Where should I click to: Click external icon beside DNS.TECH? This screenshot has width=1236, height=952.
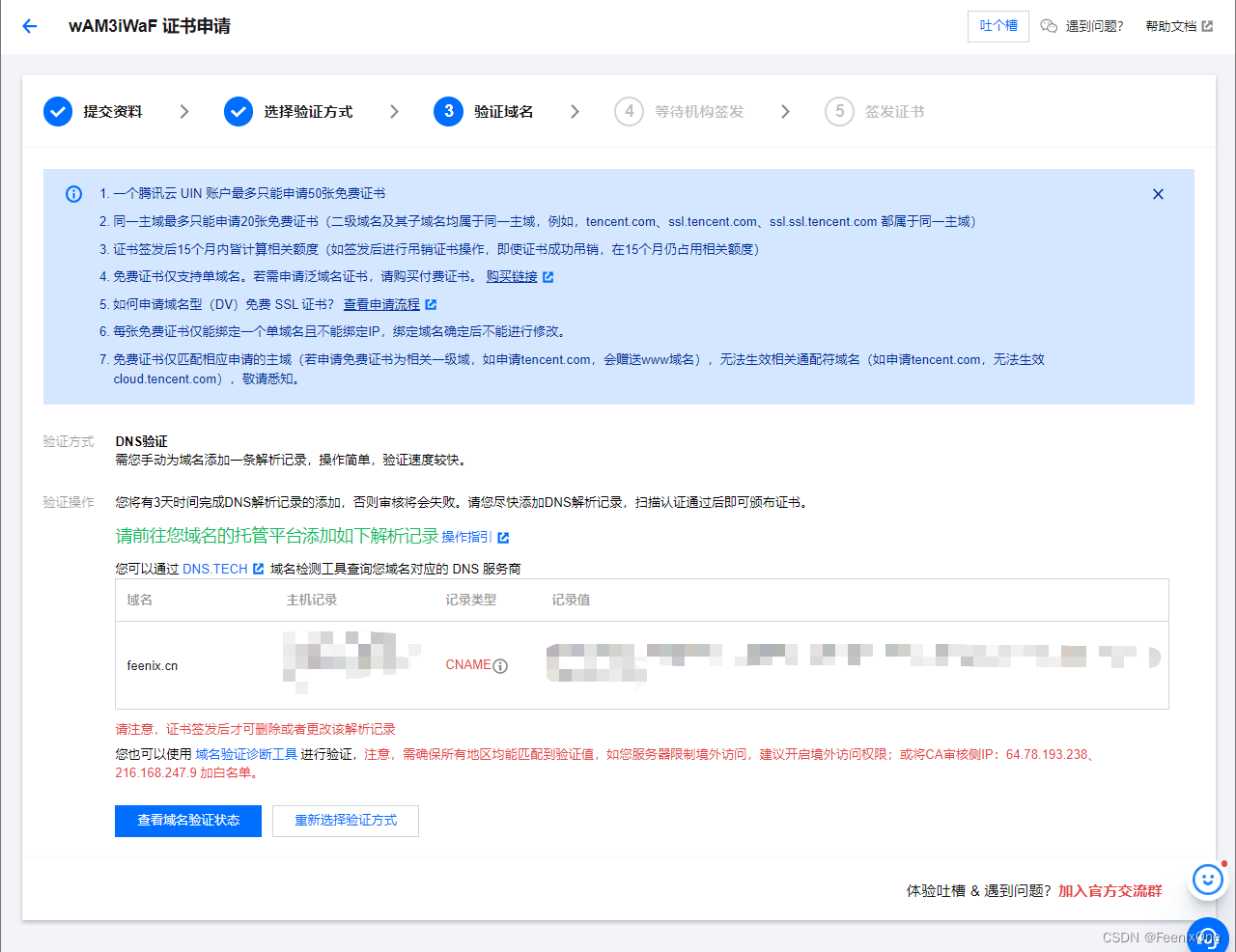pyautogui.click(x=258, y=569)
